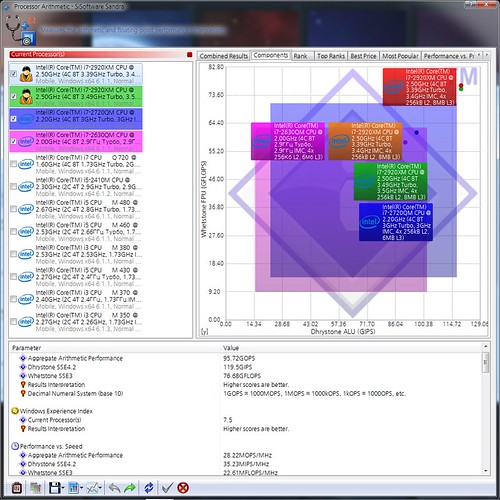The image size is (500, 500).
Task: Click the floppy disk save icon
Action: [x=55, y=488]
